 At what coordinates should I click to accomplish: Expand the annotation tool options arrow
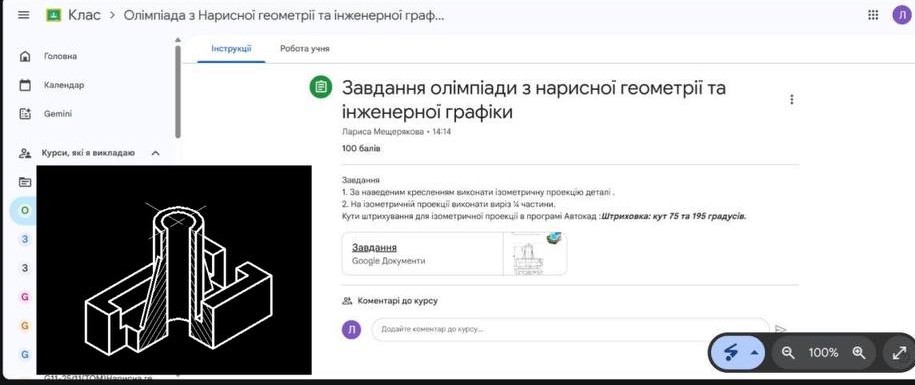coord(755,352)
